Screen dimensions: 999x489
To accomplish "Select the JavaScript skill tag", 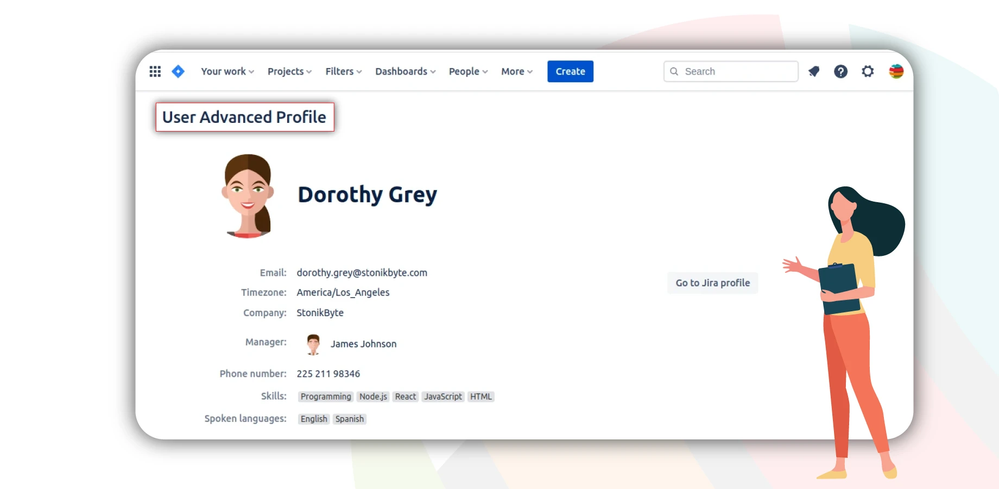I will tap(443, 397).
